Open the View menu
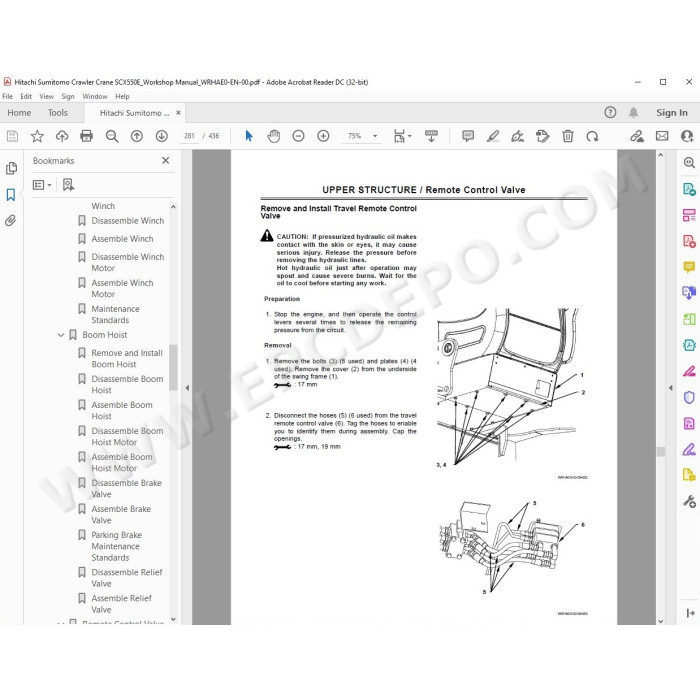The height and width of the screenshot is (700, 700). tap(46, 96)
